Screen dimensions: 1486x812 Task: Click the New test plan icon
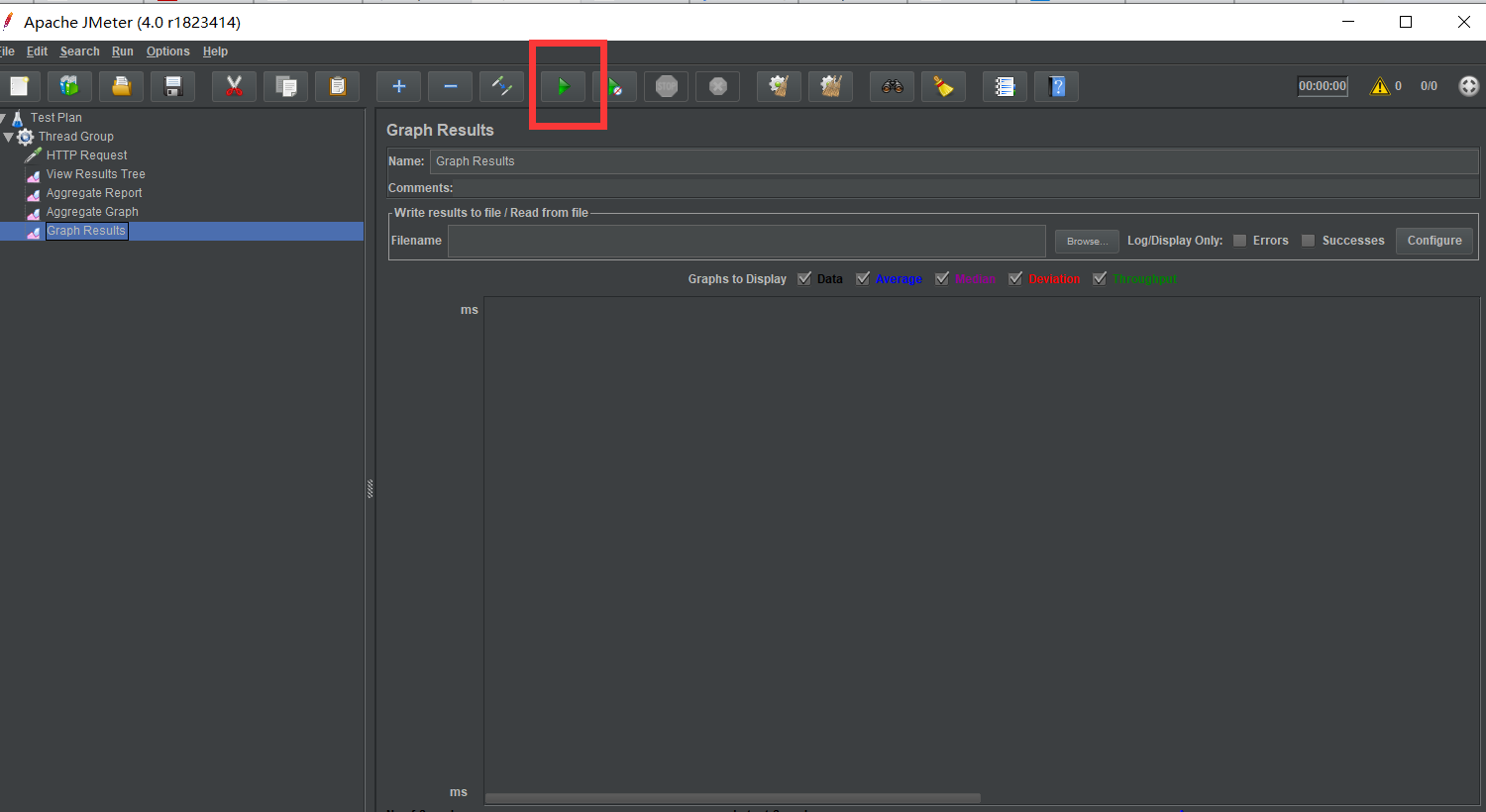(19, 86)
